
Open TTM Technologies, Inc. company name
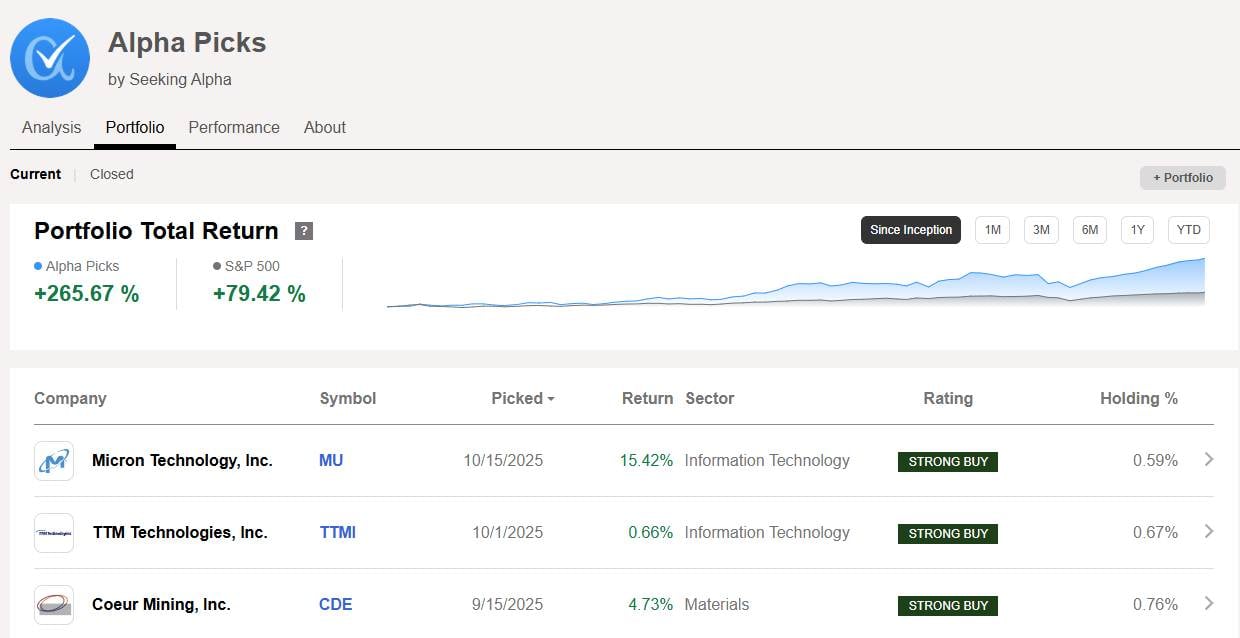pos(180,533)
